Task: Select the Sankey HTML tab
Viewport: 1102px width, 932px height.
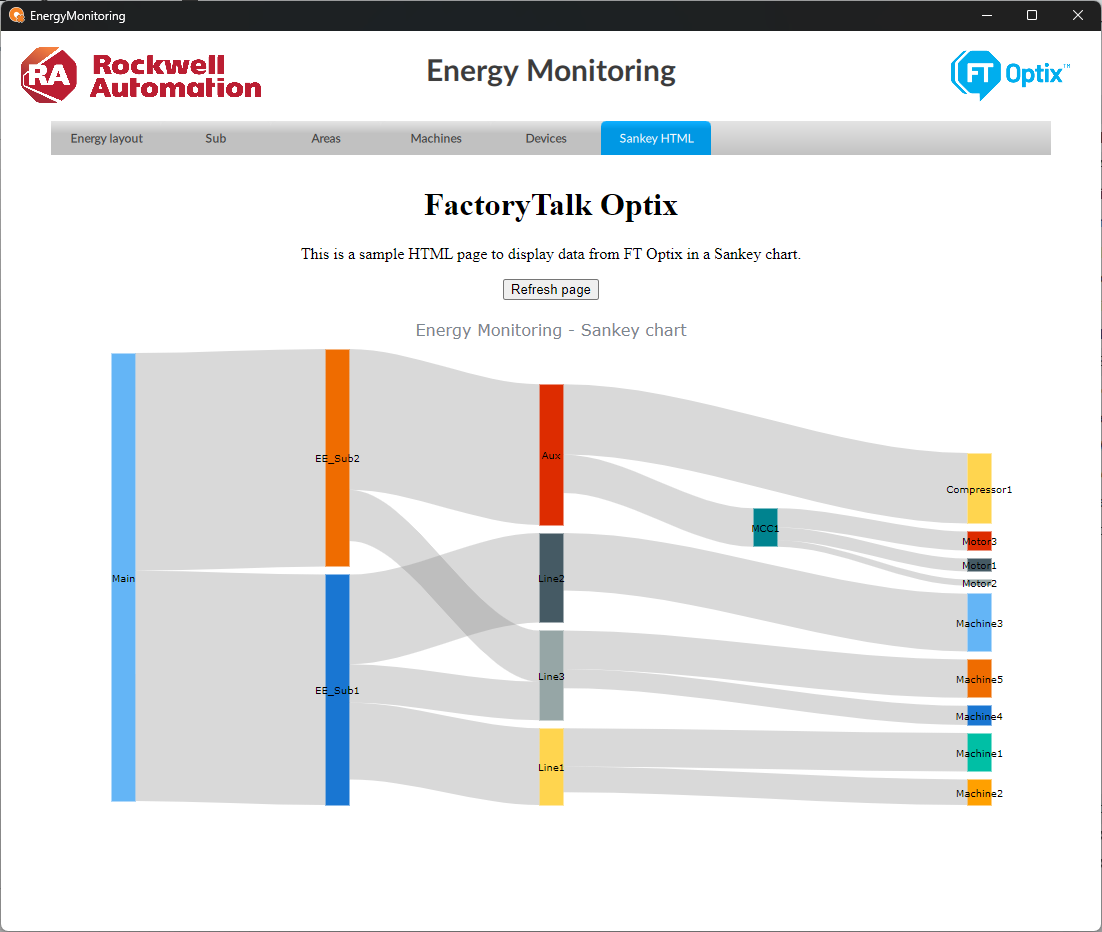Action: tap(656, 139)
